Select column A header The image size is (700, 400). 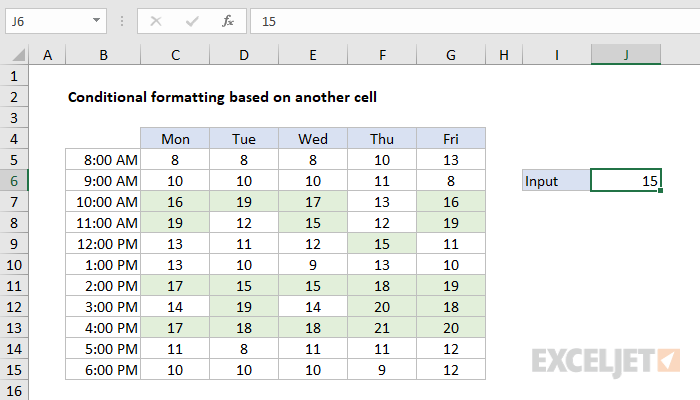coord(47,55)
